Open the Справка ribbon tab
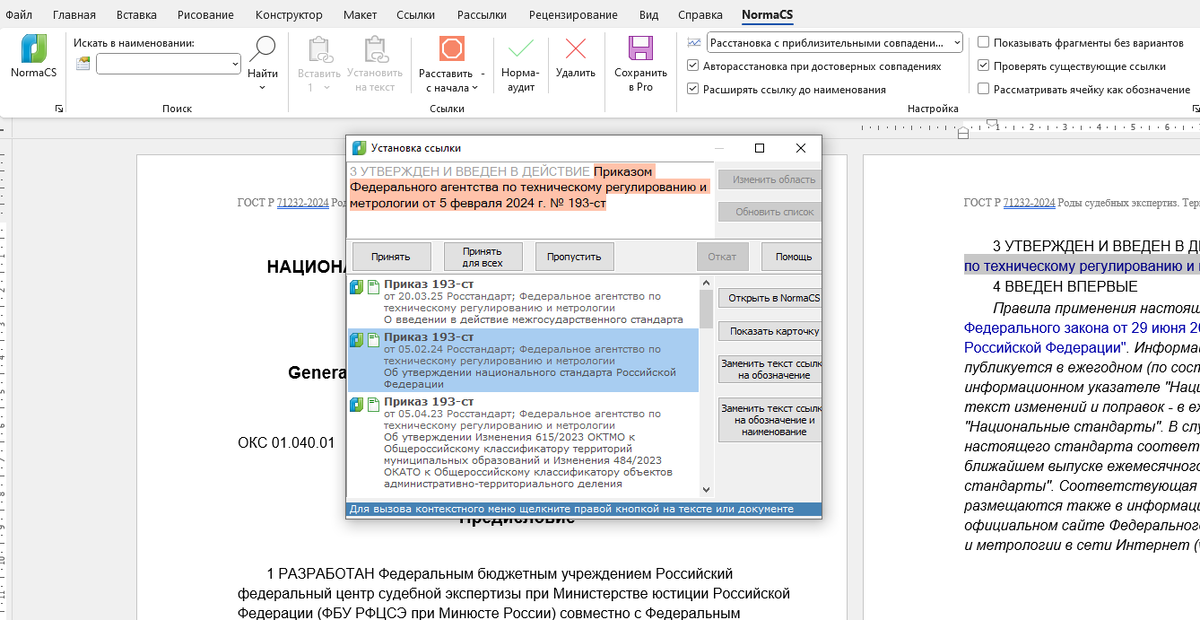Viewport: 1200px width, 620px height. tap(700, 15)
